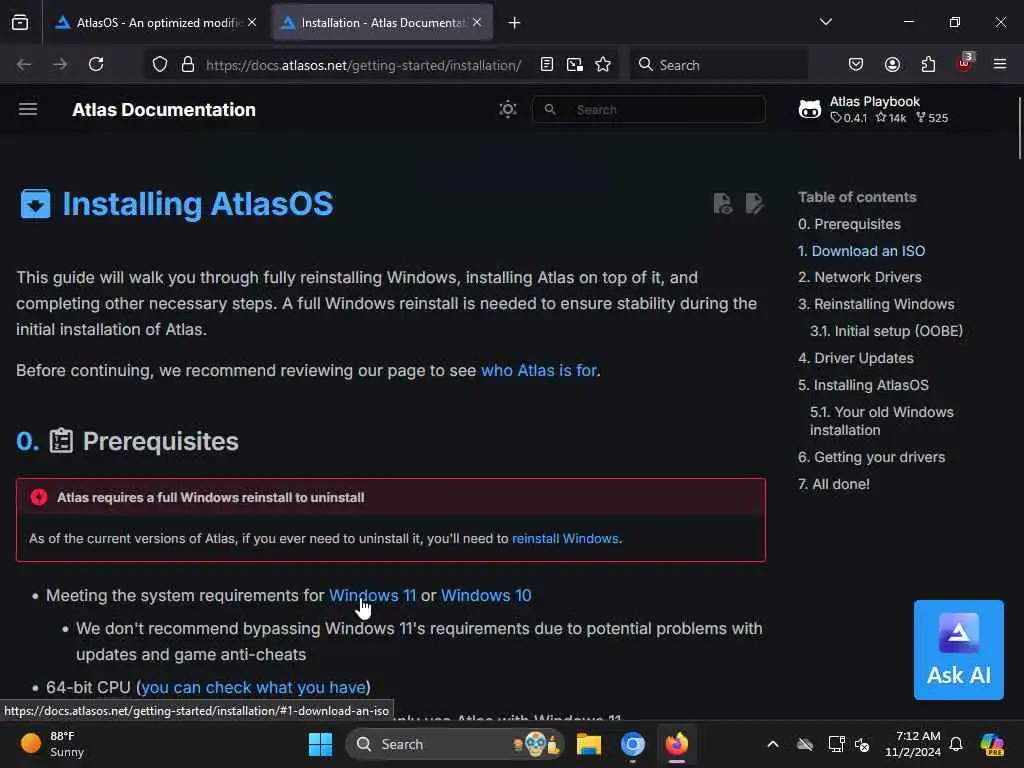Open a new tab
Viewport: 1024px width, 768px height.
coord(515,23)
